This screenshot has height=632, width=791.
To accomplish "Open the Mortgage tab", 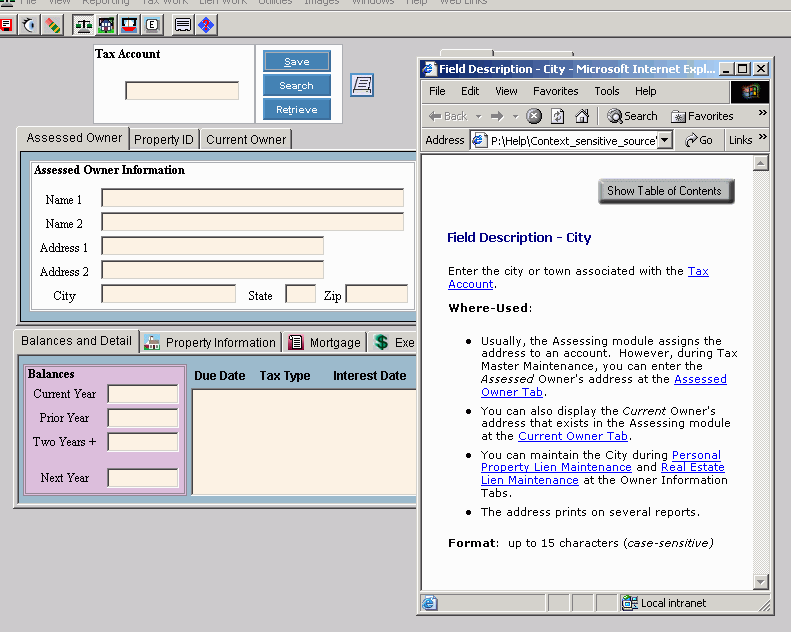I will [324, 342].
